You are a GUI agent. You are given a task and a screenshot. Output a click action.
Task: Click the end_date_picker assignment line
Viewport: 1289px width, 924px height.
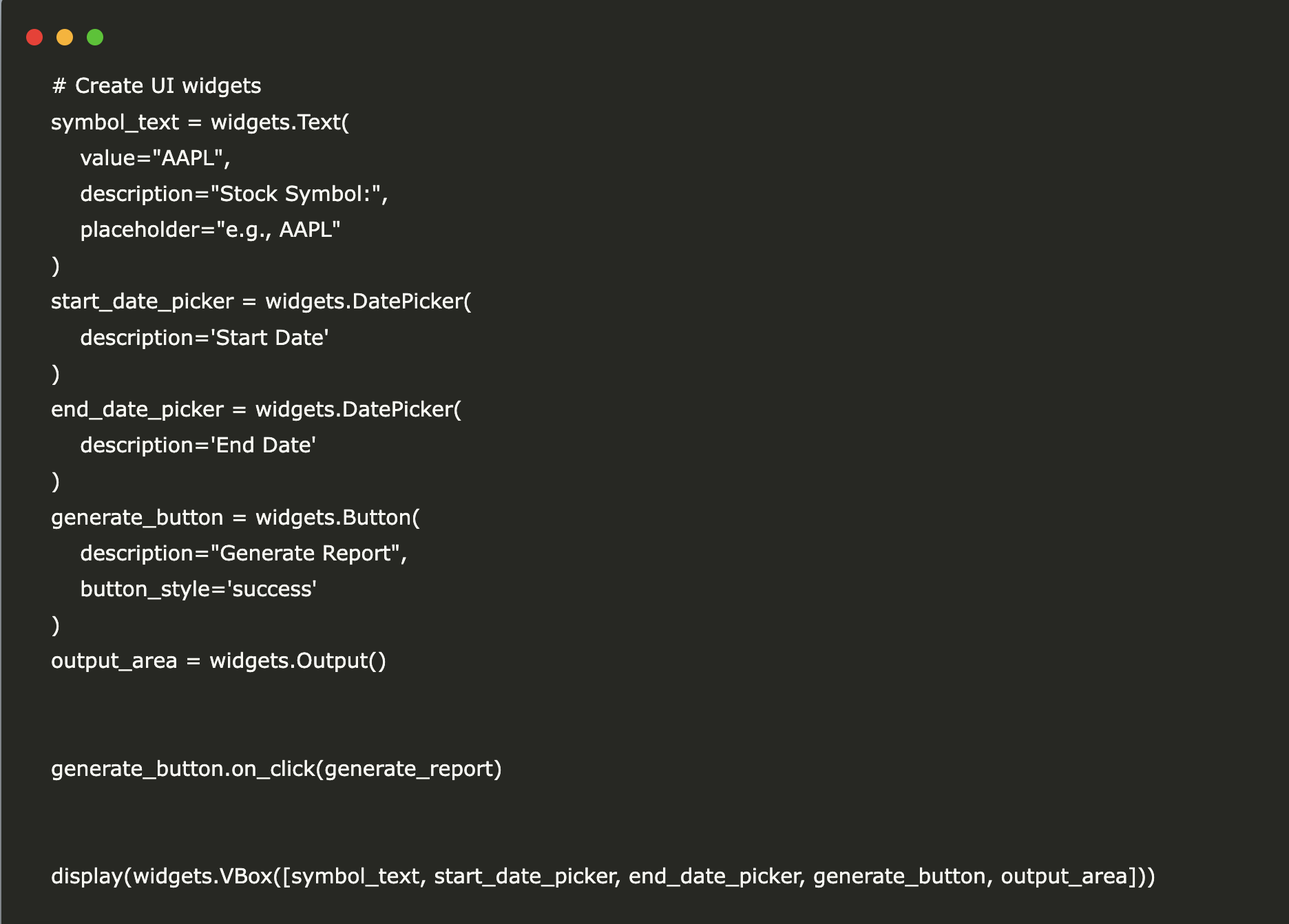pyautogui.click(x=256, y=410)
